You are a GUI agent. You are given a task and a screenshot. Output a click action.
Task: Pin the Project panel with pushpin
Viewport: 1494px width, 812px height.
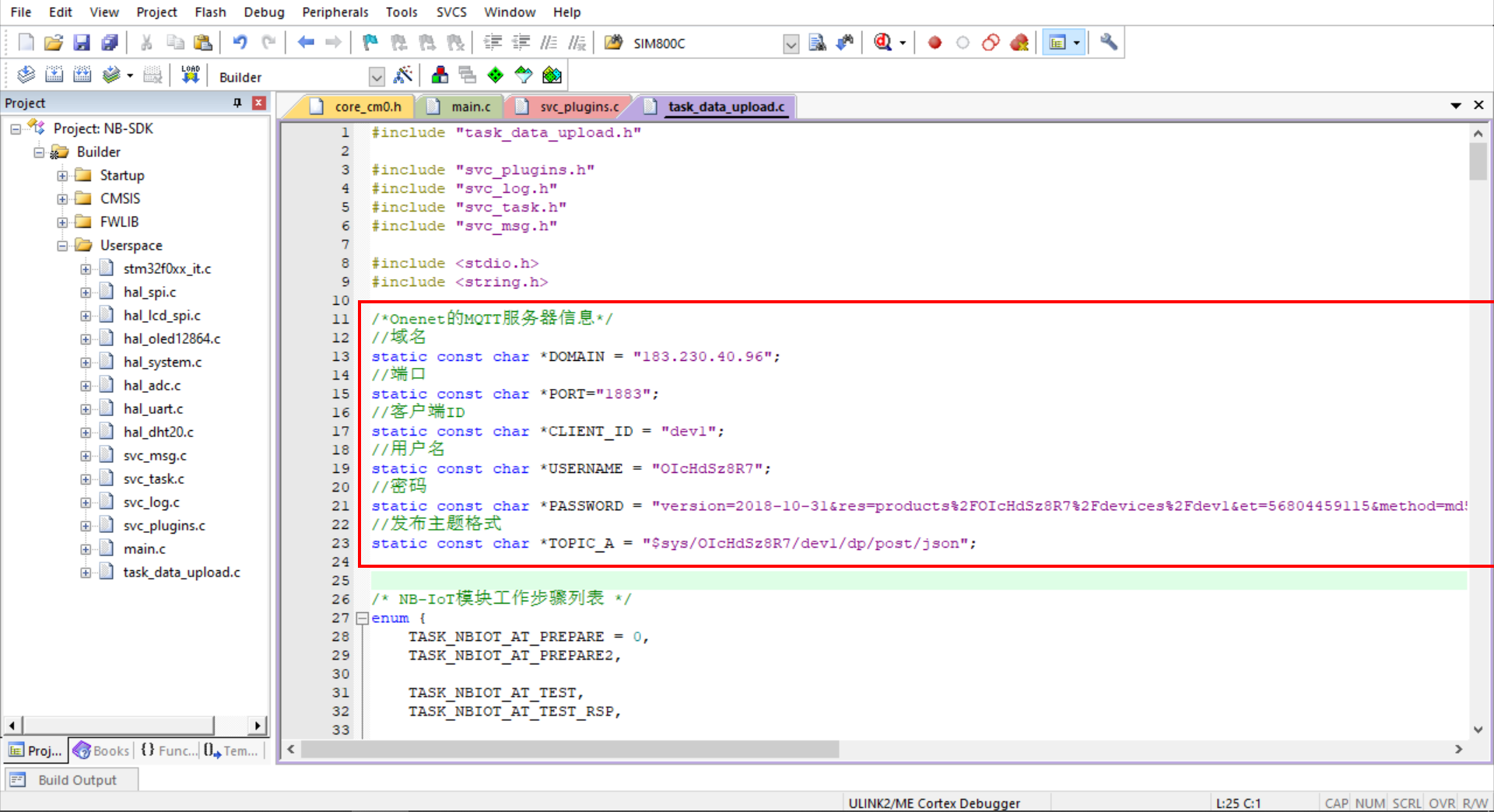click(x=237, y=103)
